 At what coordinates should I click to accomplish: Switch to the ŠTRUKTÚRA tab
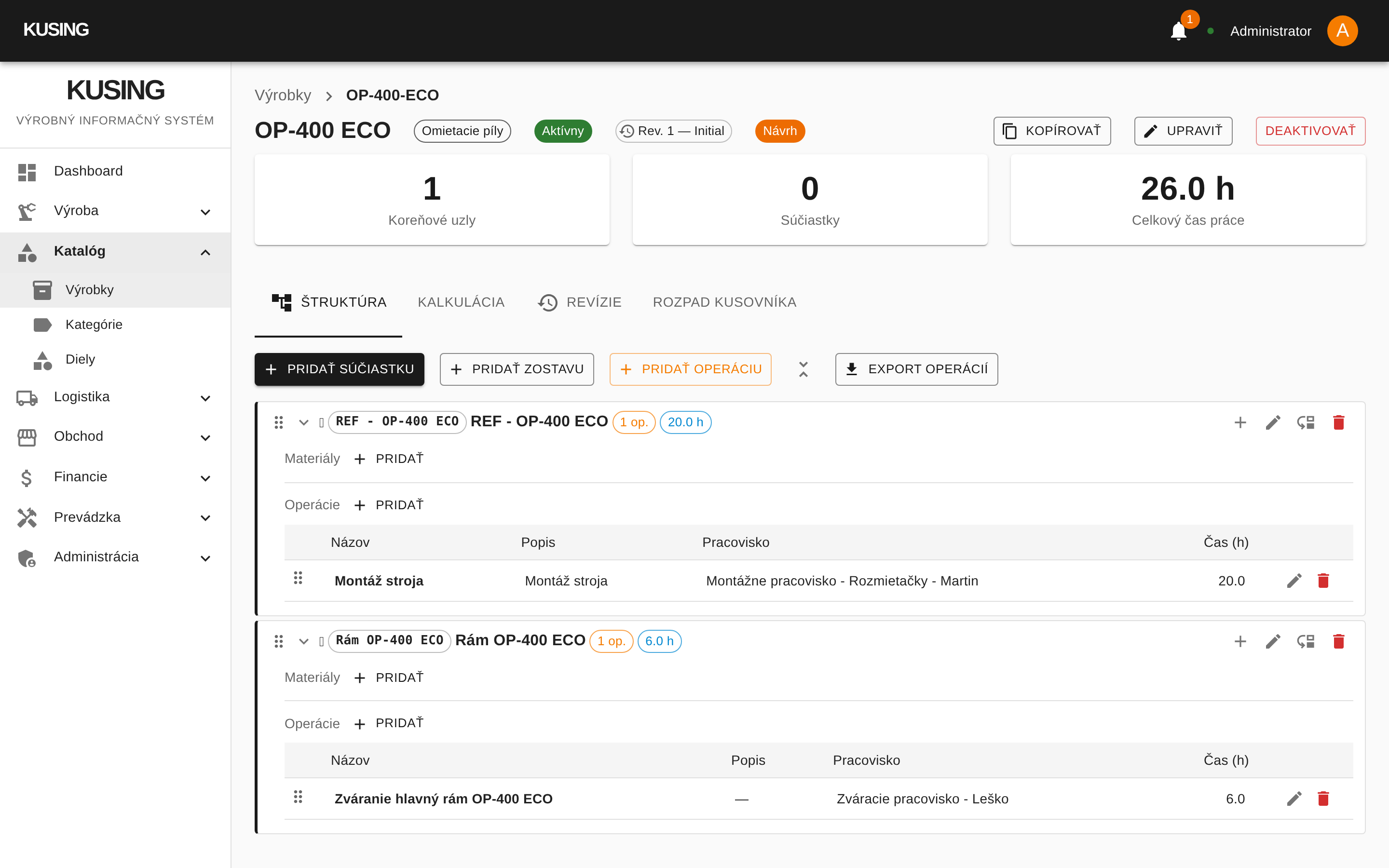coord(328,302)
